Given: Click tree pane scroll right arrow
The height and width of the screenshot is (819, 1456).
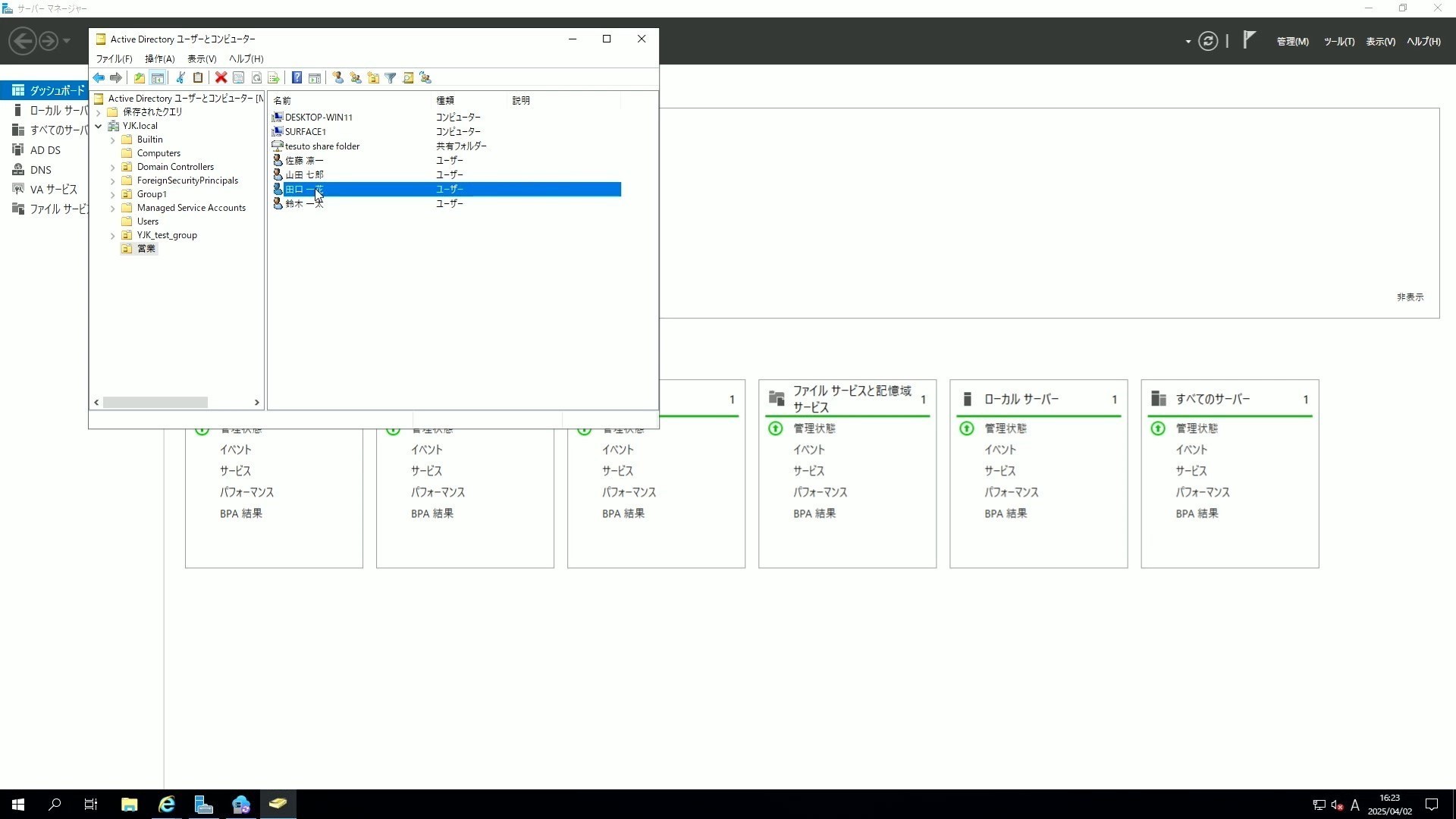Looking at the screenshot, I should pos(256,403).
